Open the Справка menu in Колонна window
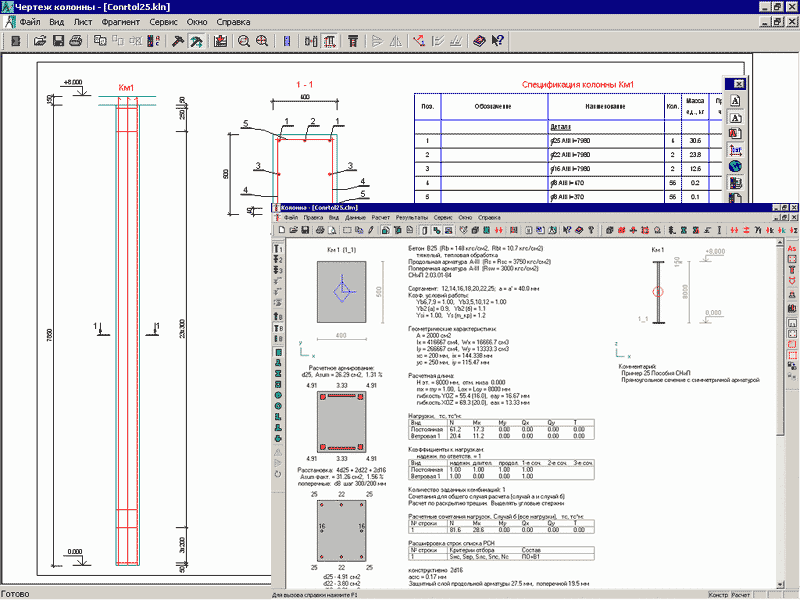The height and width of the screenshot is (600, 800). point(490,217)
